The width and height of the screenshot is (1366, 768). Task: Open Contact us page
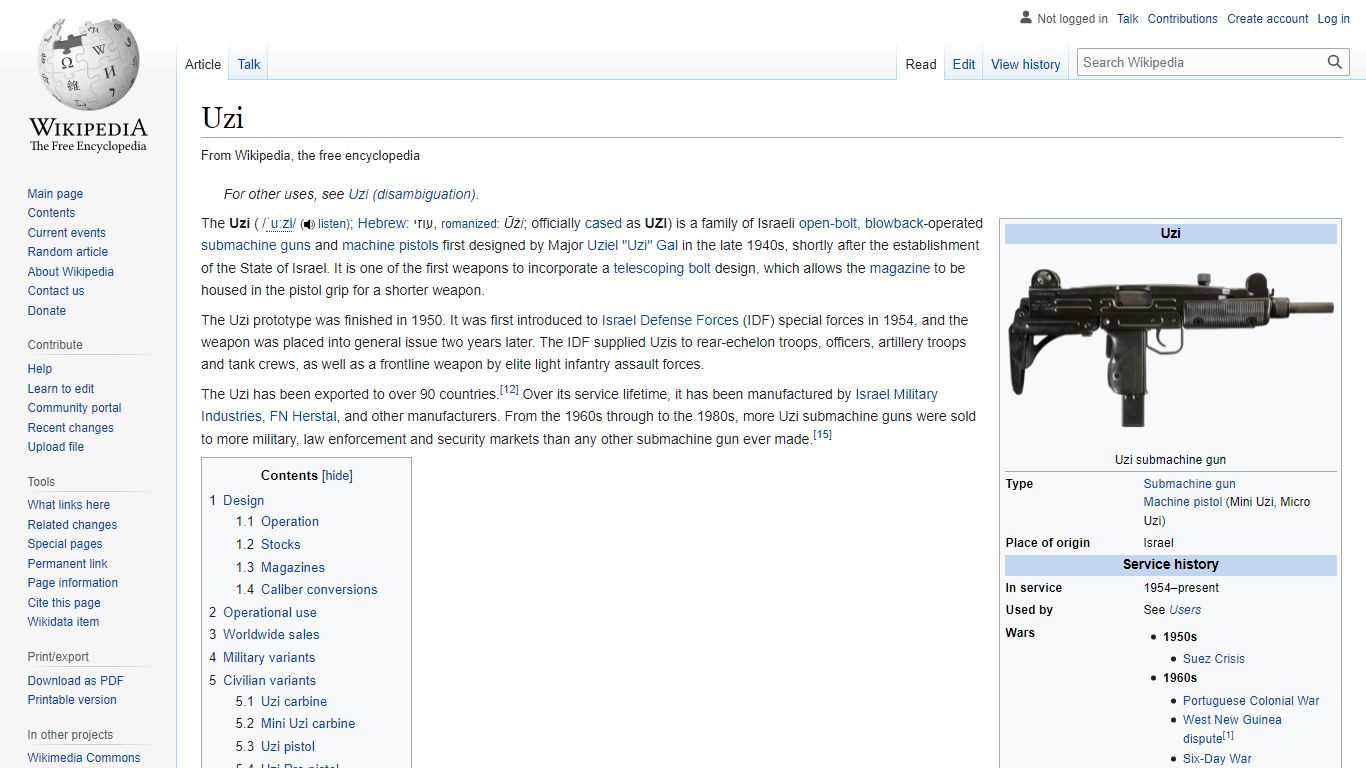click(x=56, y=291)
